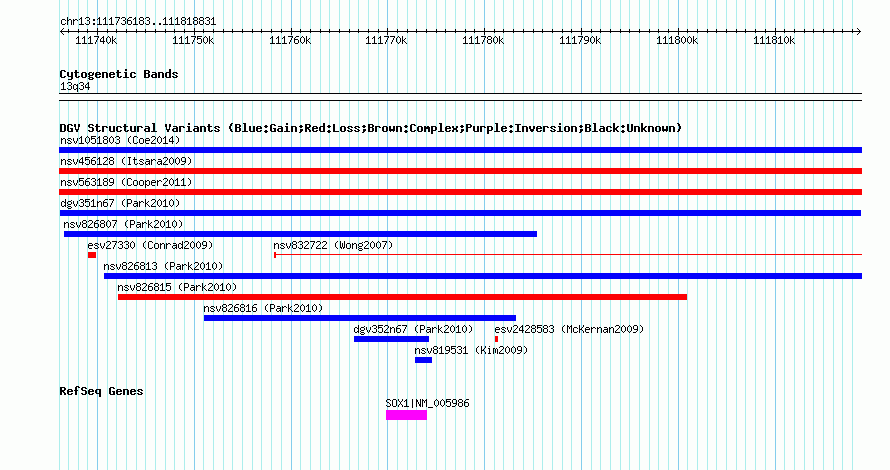Click the nsv1051803 (Coe2014) label
The image size is (890, 470).
[x=120, y=140]
